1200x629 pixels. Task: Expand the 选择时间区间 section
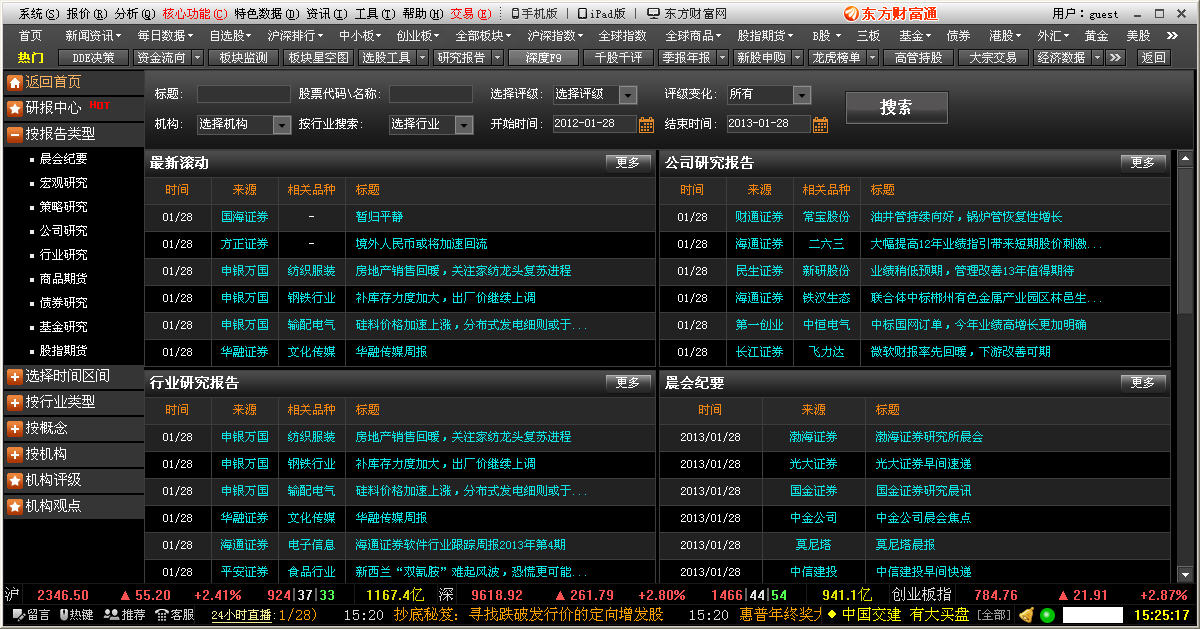tap(15, 376)
